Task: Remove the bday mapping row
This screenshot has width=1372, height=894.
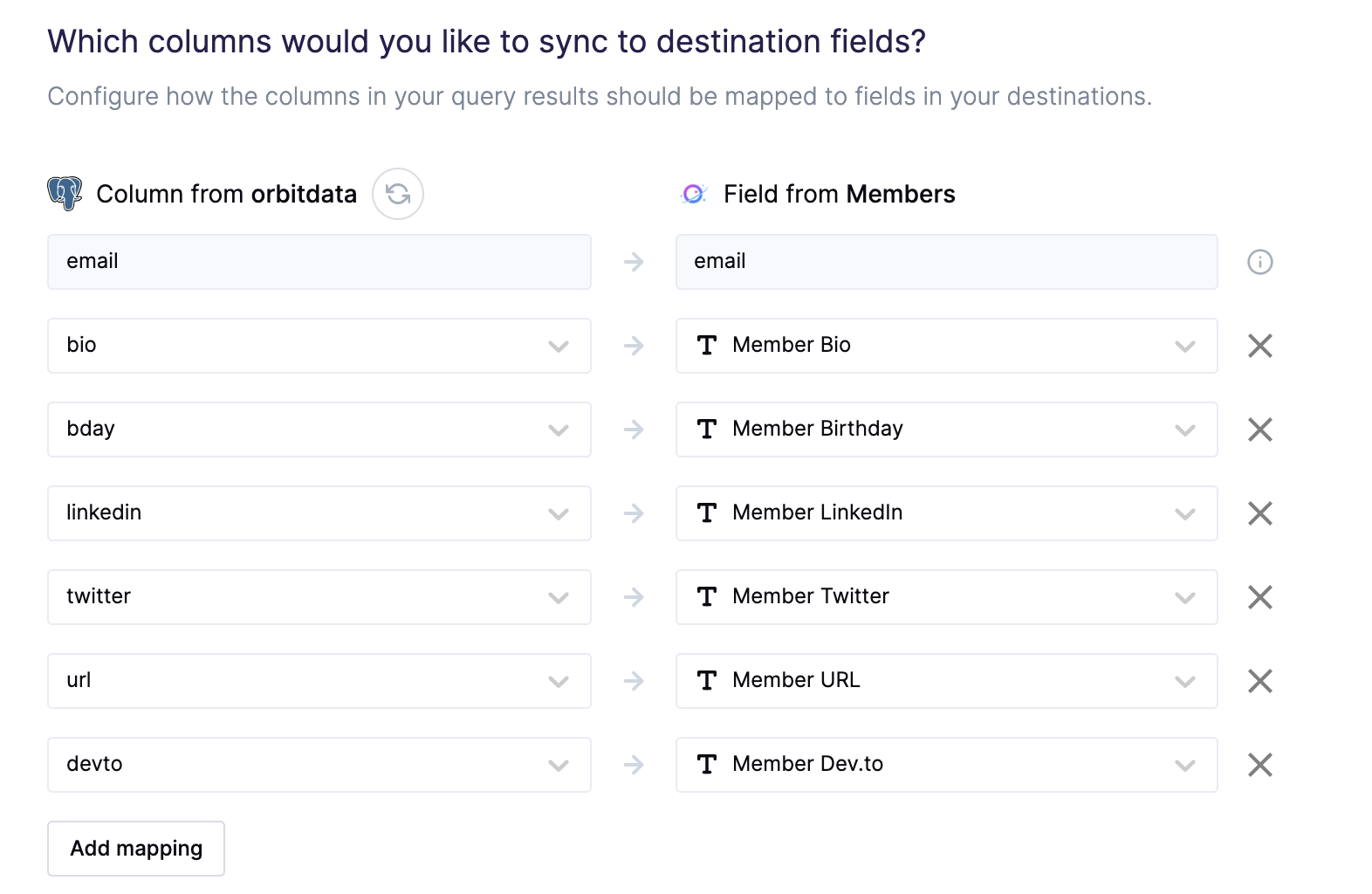Action: pyautogui.click(x=1259, y=430)
